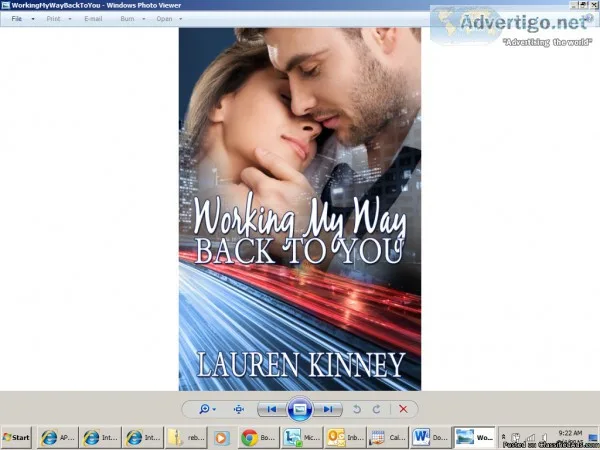Image resolution: width=600 pixels, height=450 pixels.
Task: Rotate the image counterclockwise
Action: click(357, 409)
